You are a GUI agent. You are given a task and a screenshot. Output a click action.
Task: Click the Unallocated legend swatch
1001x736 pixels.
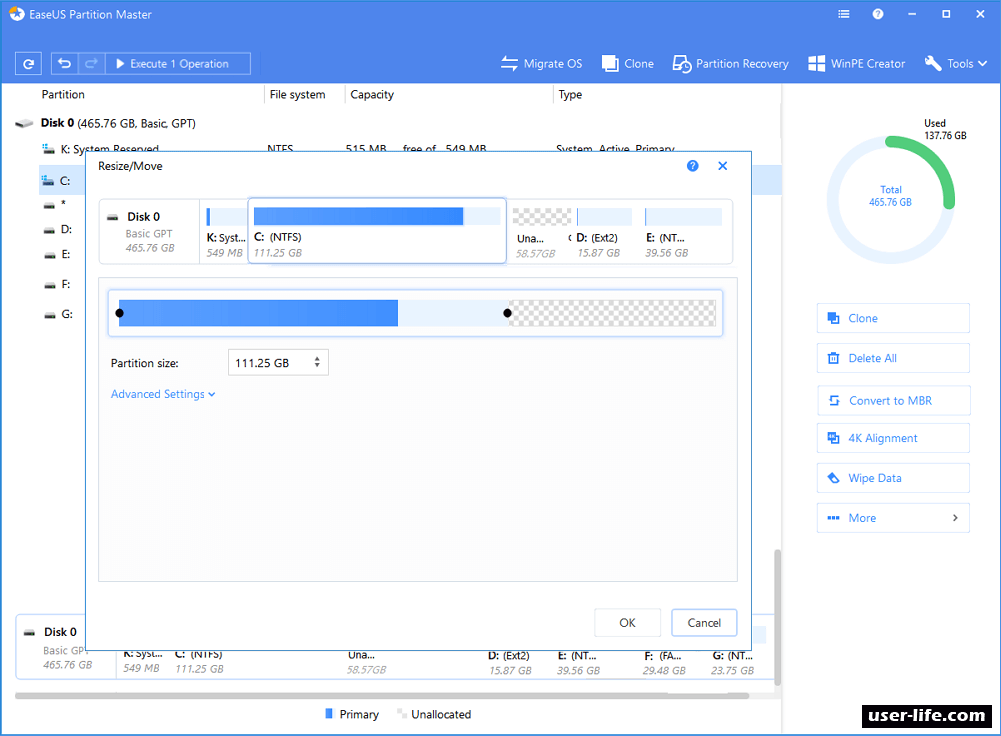tap(401, 714)
